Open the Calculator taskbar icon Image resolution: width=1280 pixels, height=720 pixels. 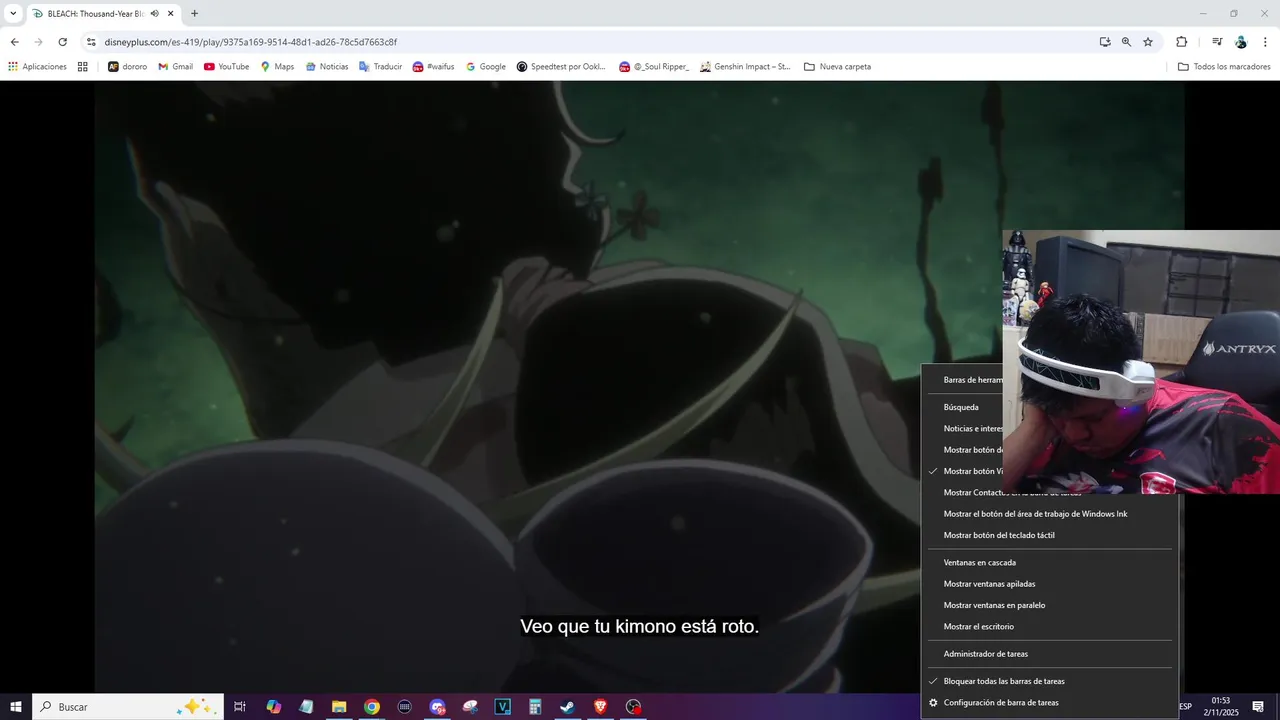coord(535,707)
